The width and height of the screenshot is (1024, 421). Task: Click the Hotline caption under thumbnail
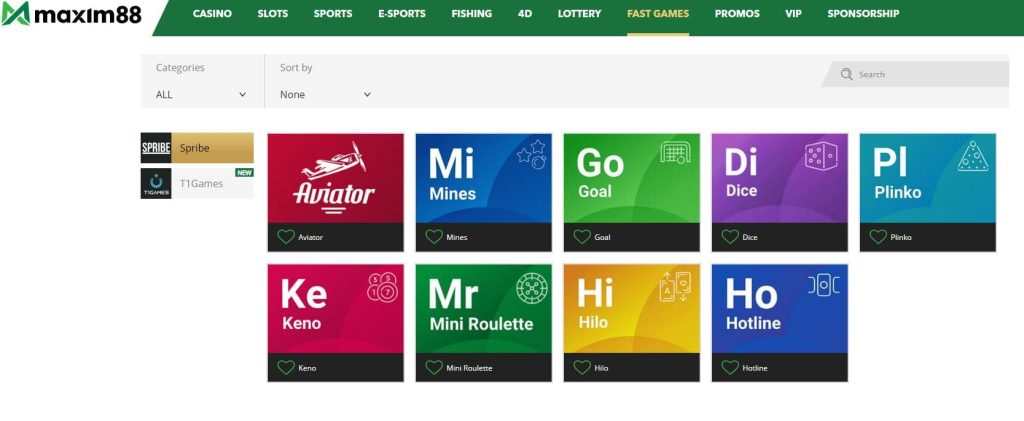pyautogui.click(x=755, y=368)
